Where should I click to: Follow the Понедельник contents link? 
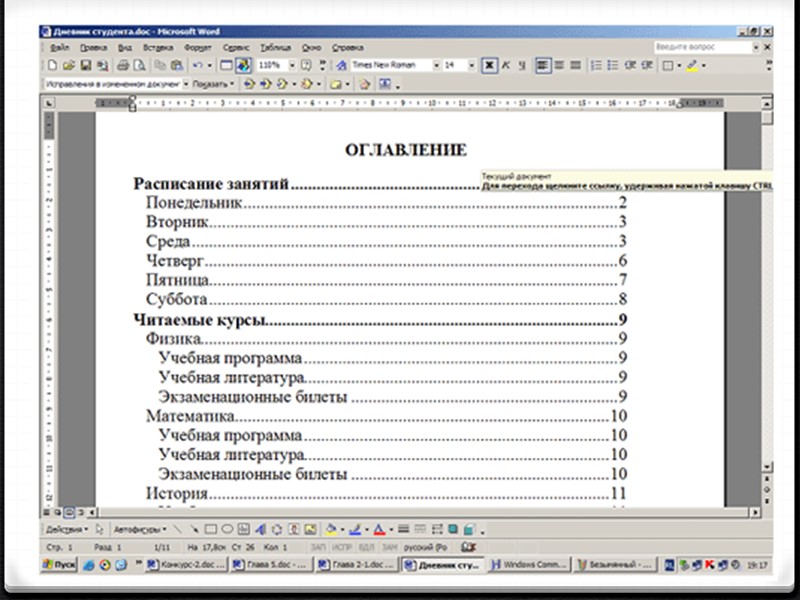[386, 203]
